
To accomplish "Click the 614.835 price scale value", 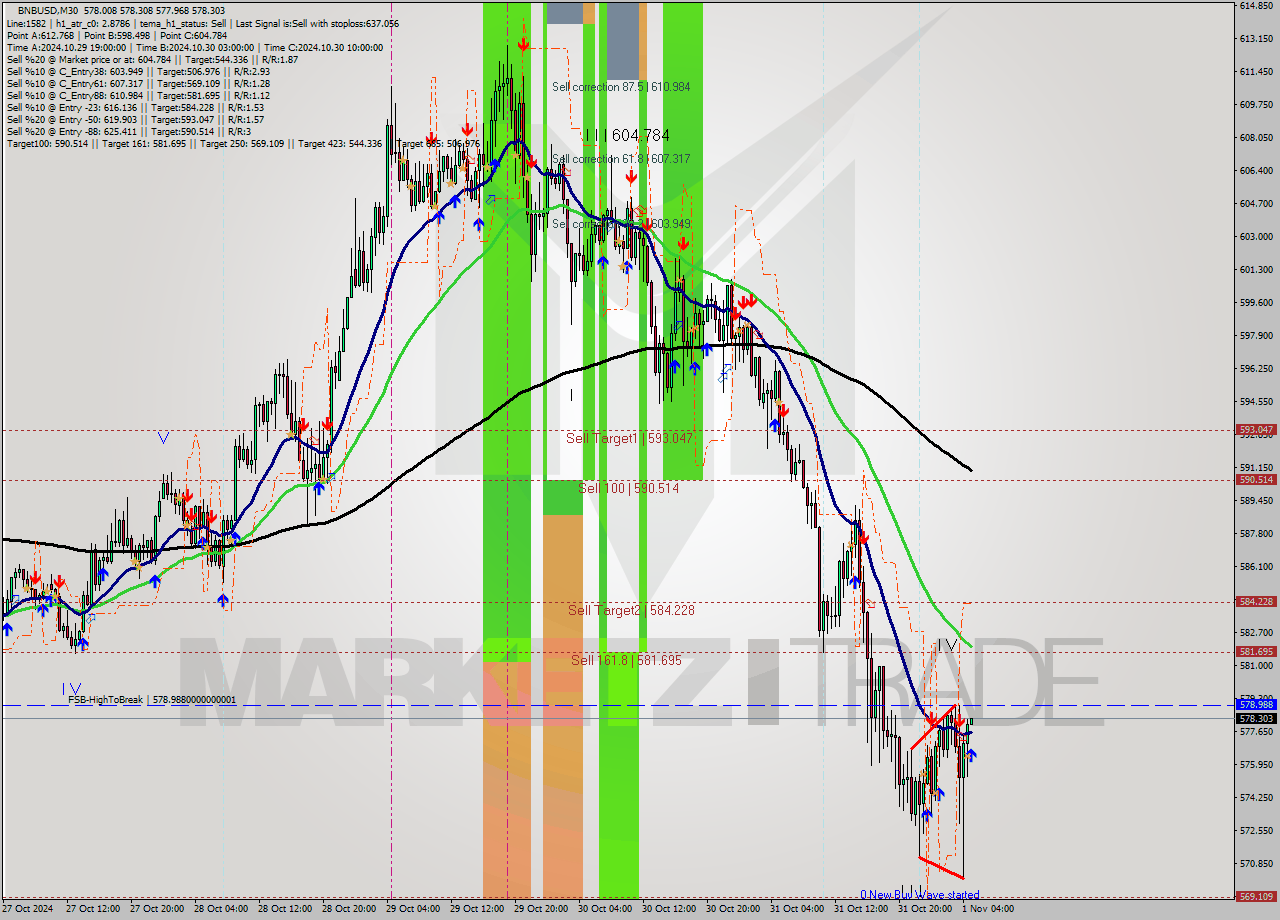I will [x=1256, y=6].
